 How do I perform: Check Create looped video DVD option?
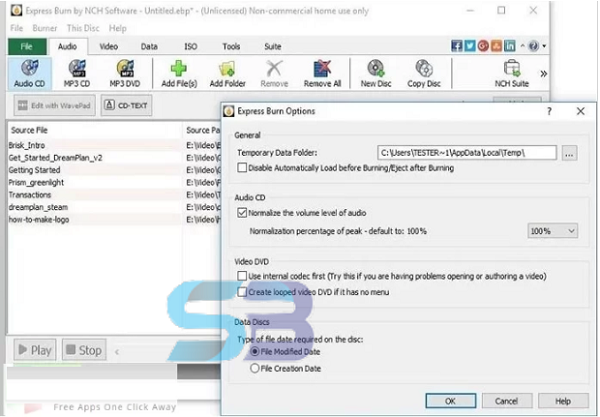242,292
